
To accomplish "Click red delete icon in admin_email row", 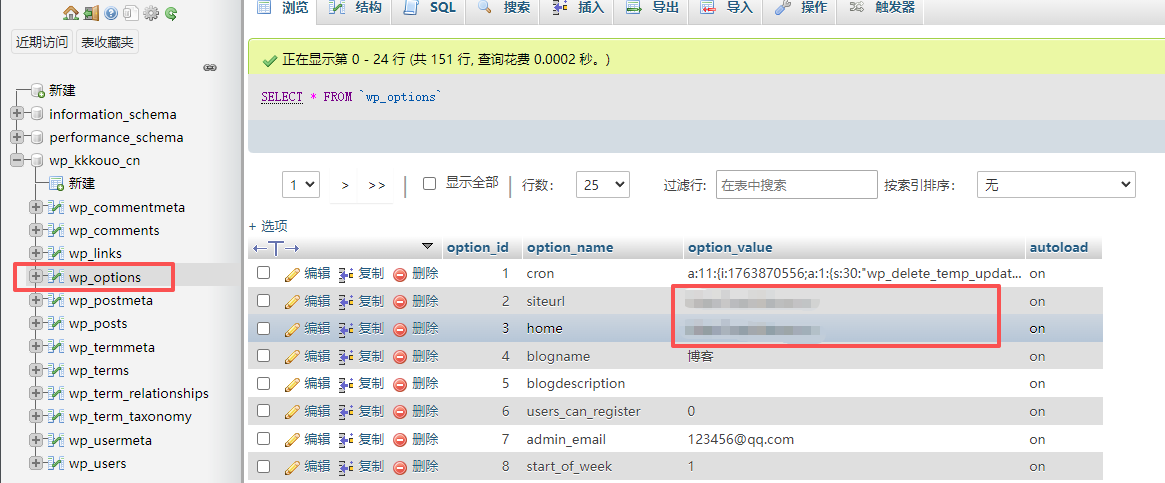I will click(400, 438).
